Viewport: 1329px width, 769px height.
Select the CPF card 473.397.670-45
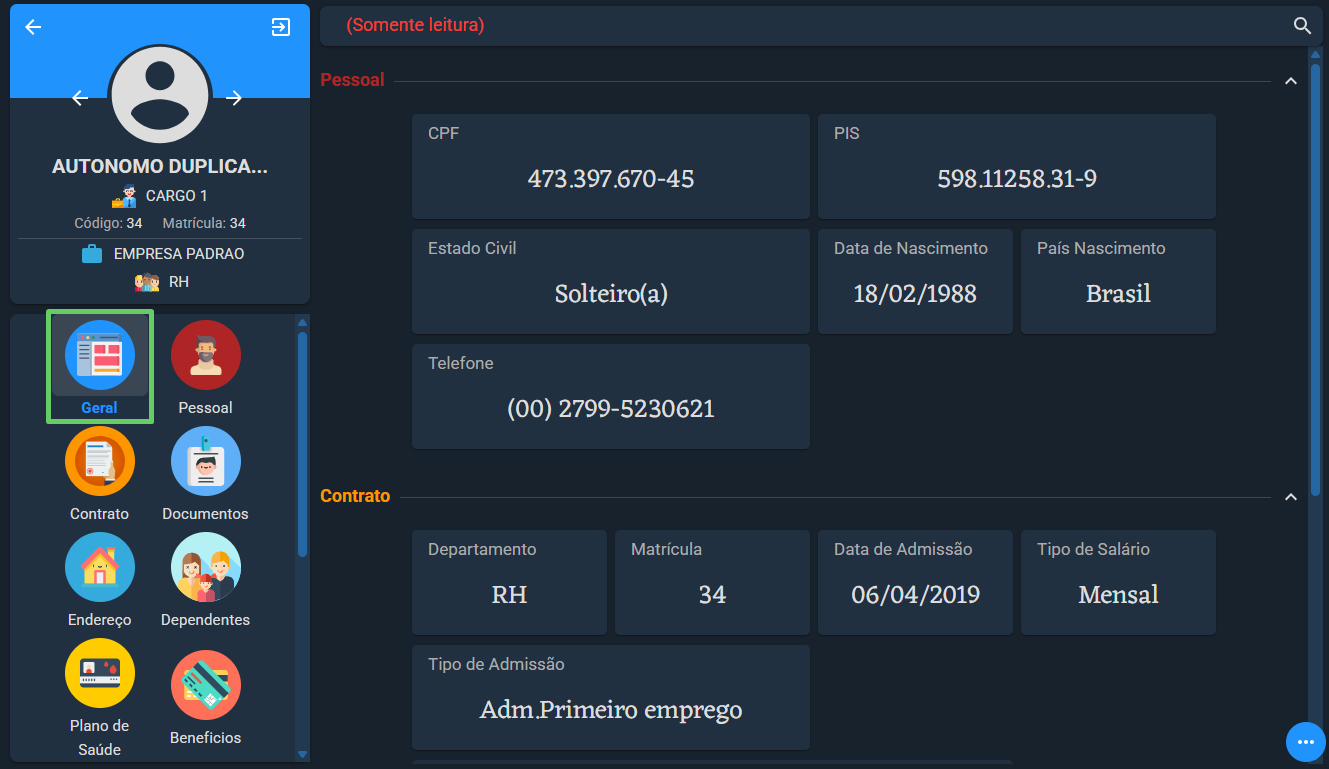tap(611, 166)
